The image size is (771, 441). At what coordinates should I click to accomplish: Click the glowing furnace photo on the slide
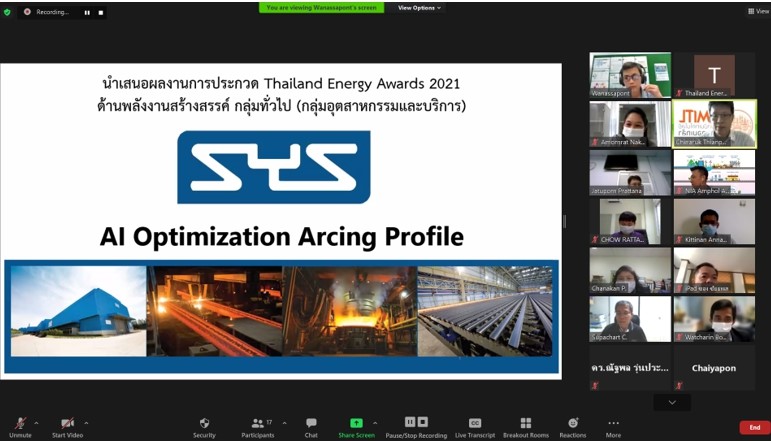pos(350,311)
